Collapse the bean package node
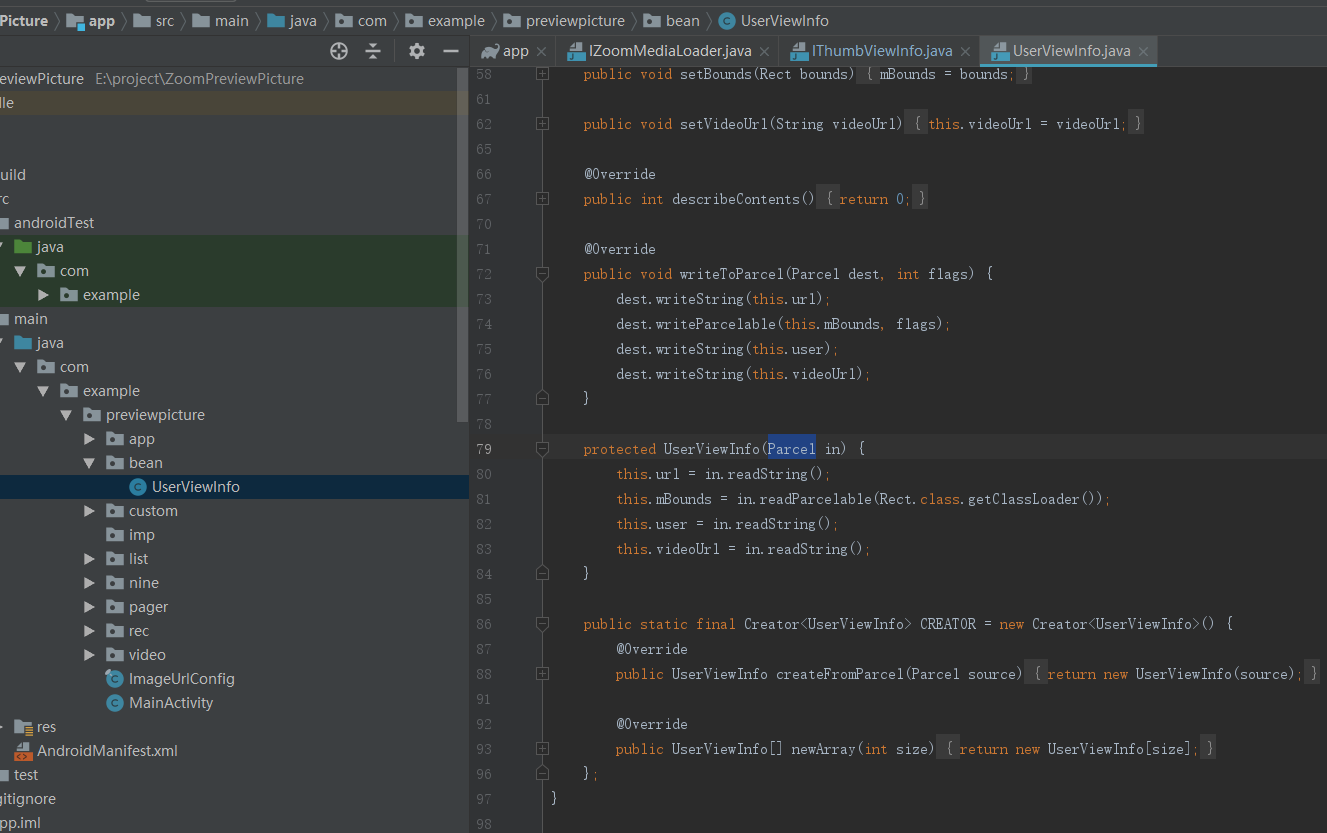This screenshot has height=833, width=1327. (88, 462)
